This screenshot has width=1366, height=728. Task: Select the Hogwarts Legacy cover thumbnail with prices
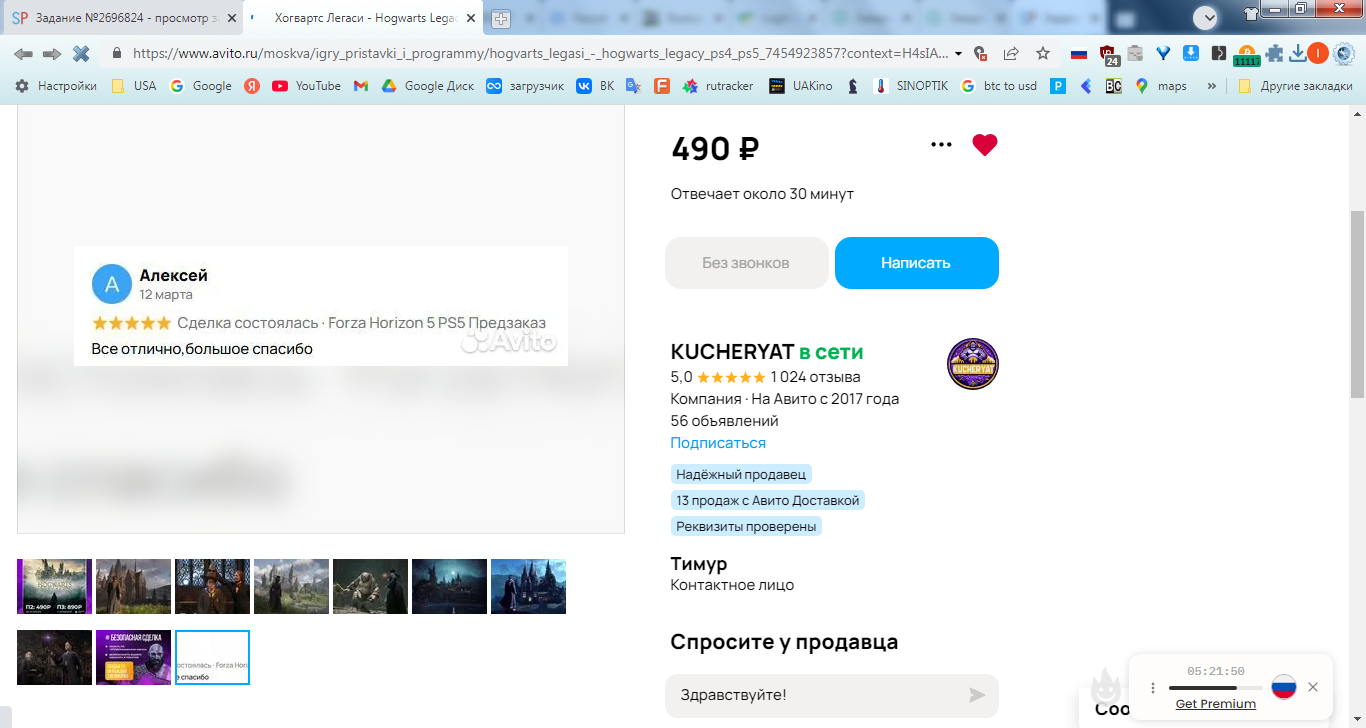point(54,586)
